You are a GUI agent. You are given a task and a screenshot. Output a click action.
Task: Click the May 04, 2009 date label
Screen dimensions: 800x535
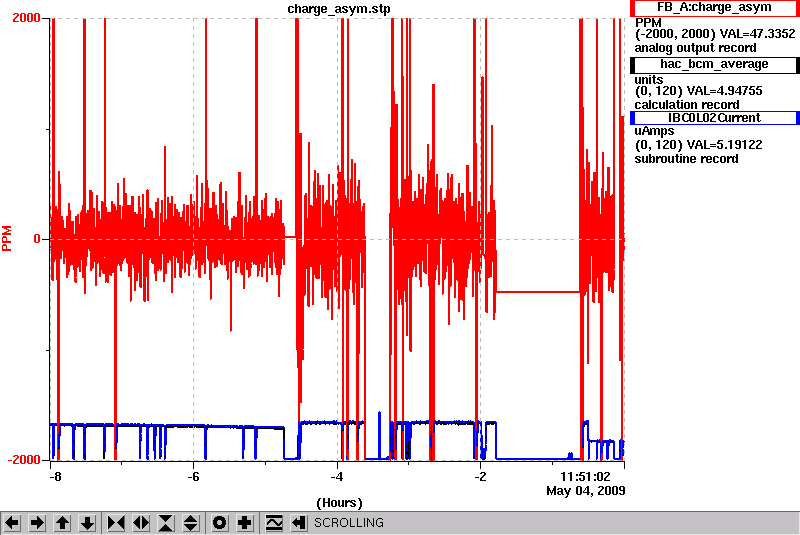point(586,491)
